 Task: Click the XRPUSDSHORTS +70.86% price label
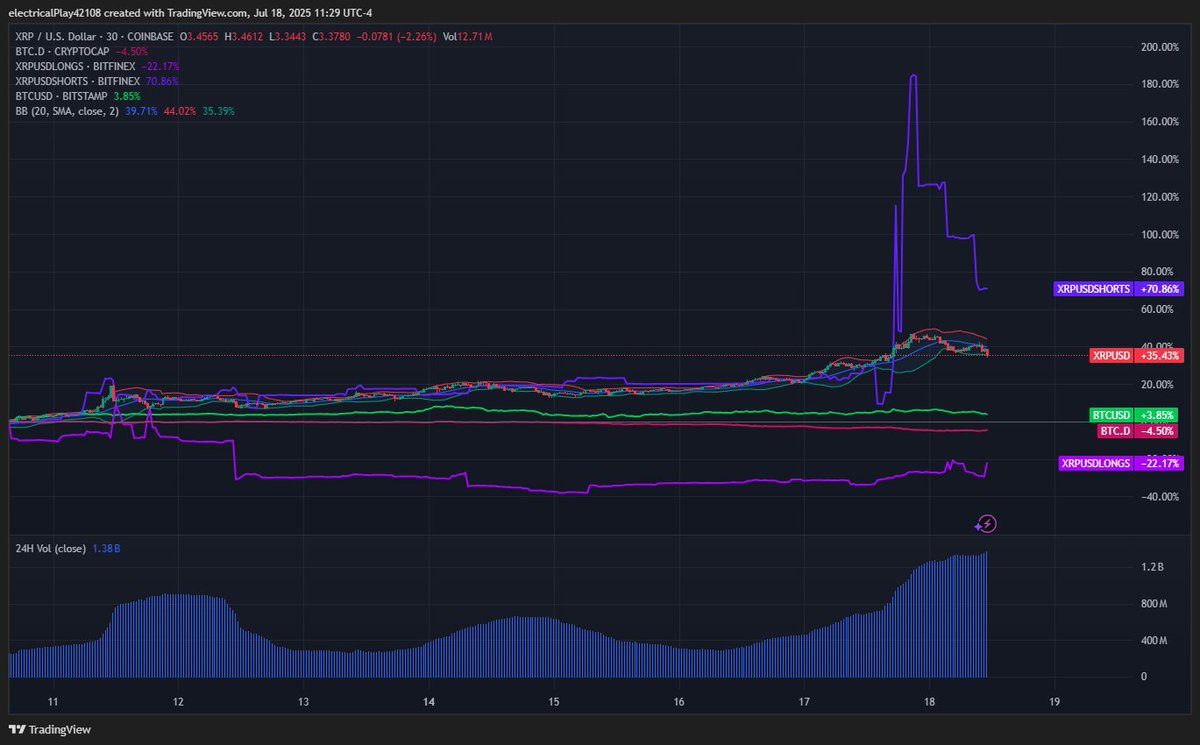click(x=1116, y=289)
